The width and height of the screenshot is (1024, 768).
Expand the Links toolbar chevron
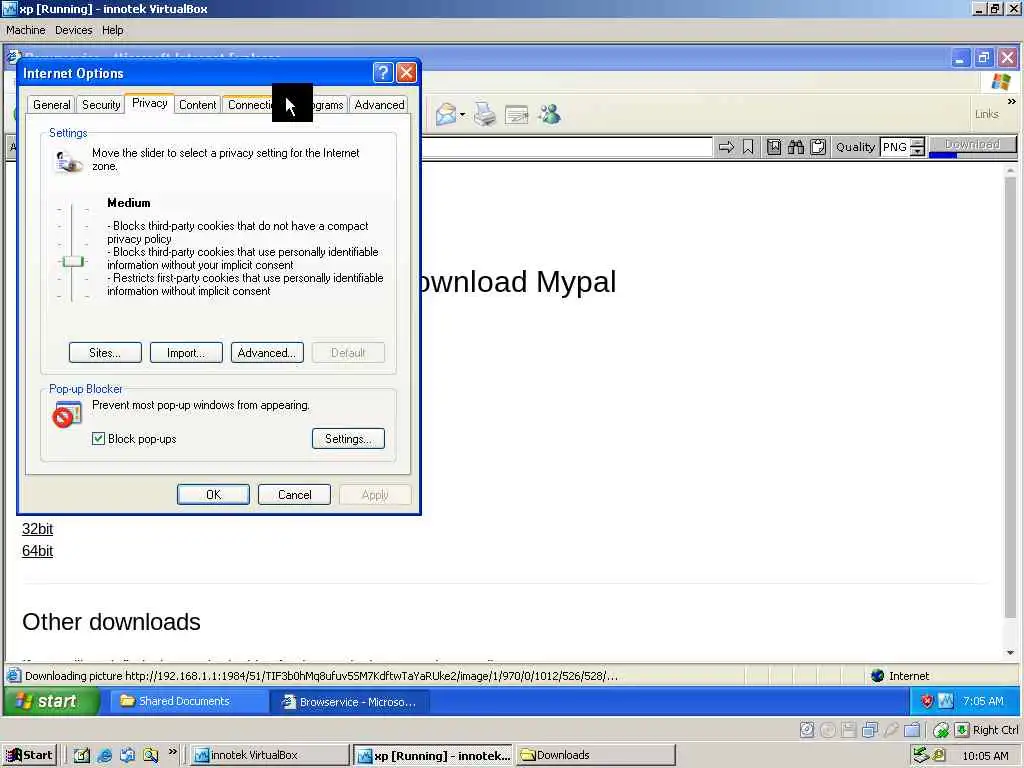(x=1012, y=102)
